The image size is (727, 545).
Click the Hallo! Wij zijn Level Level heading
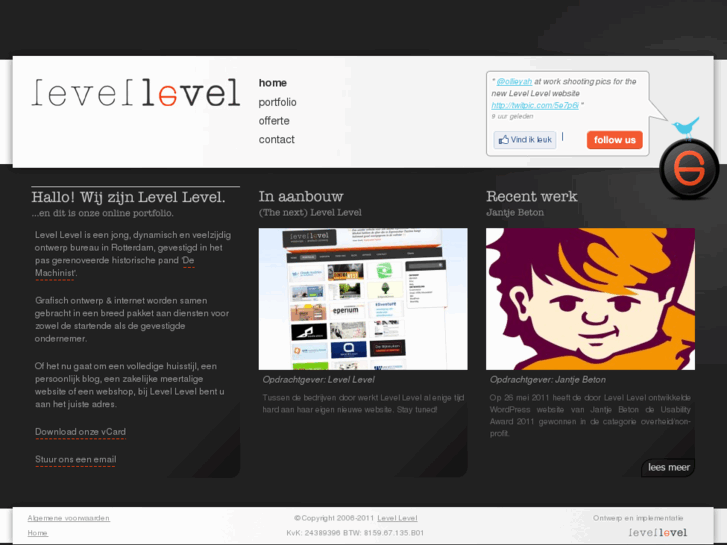pos(128,197)
